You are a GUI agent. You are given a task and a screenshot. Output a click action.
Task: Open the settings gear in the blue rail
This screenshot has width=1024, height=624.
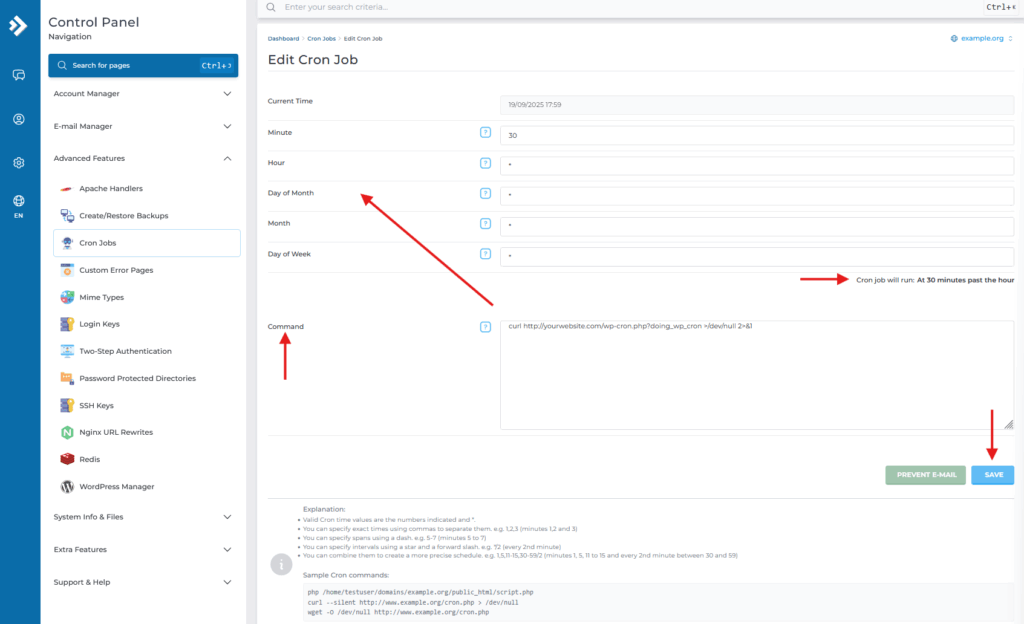[x=18, y=162]
